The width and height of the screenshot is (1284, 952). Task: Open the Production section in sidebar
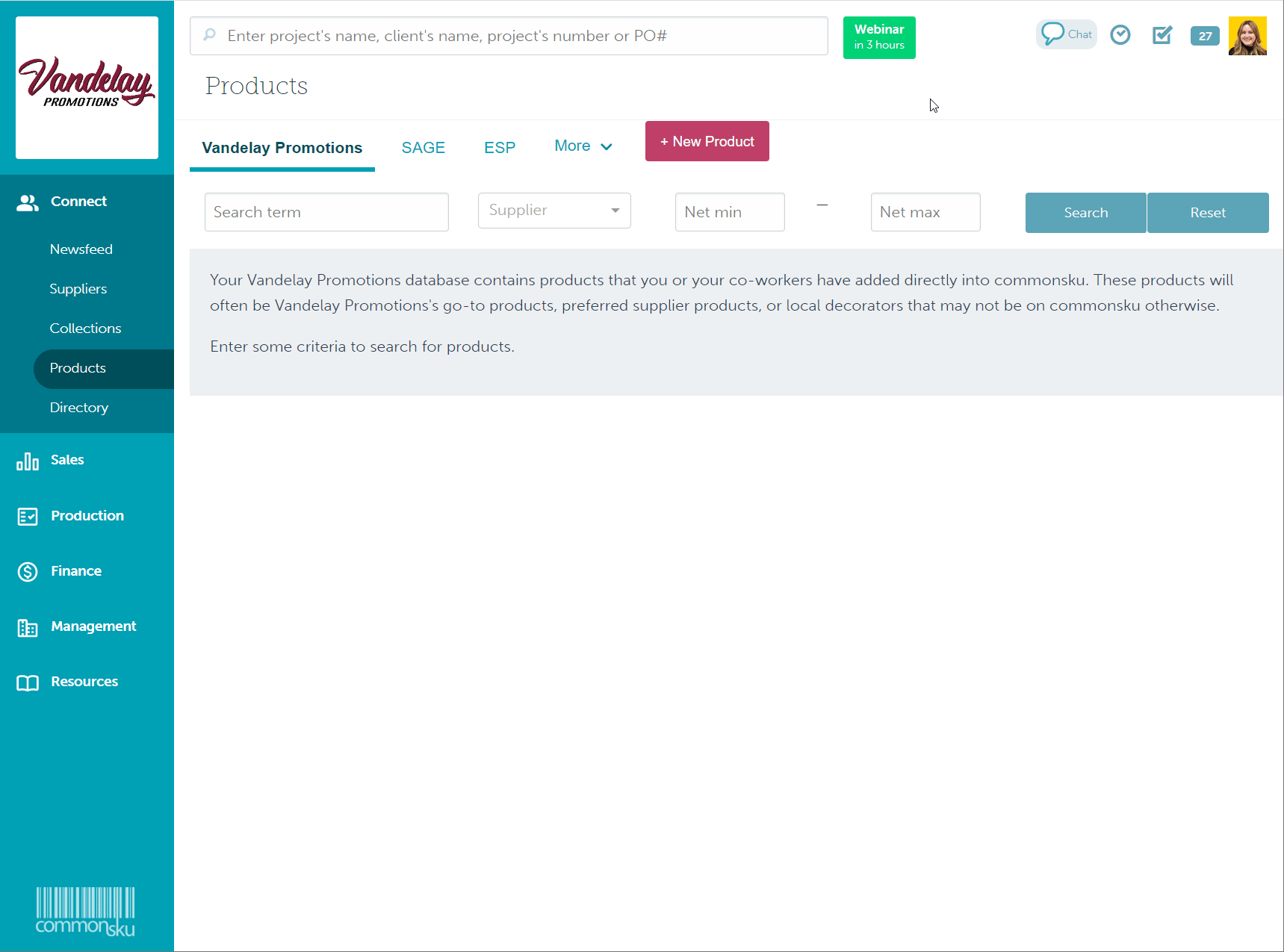pyautogui.click(x=87, y=516)
